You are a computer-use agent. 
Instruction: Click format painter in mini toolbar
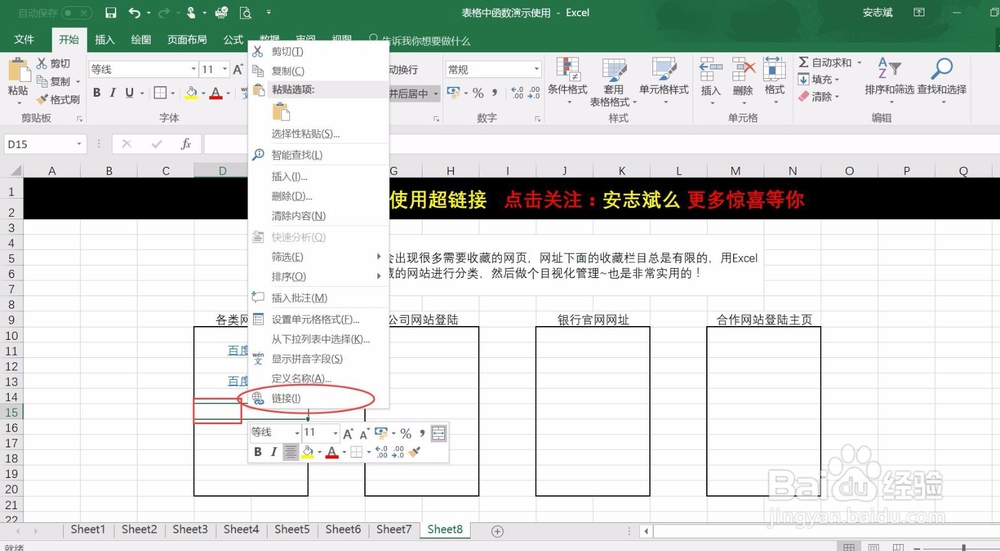(x=415, y=452)
